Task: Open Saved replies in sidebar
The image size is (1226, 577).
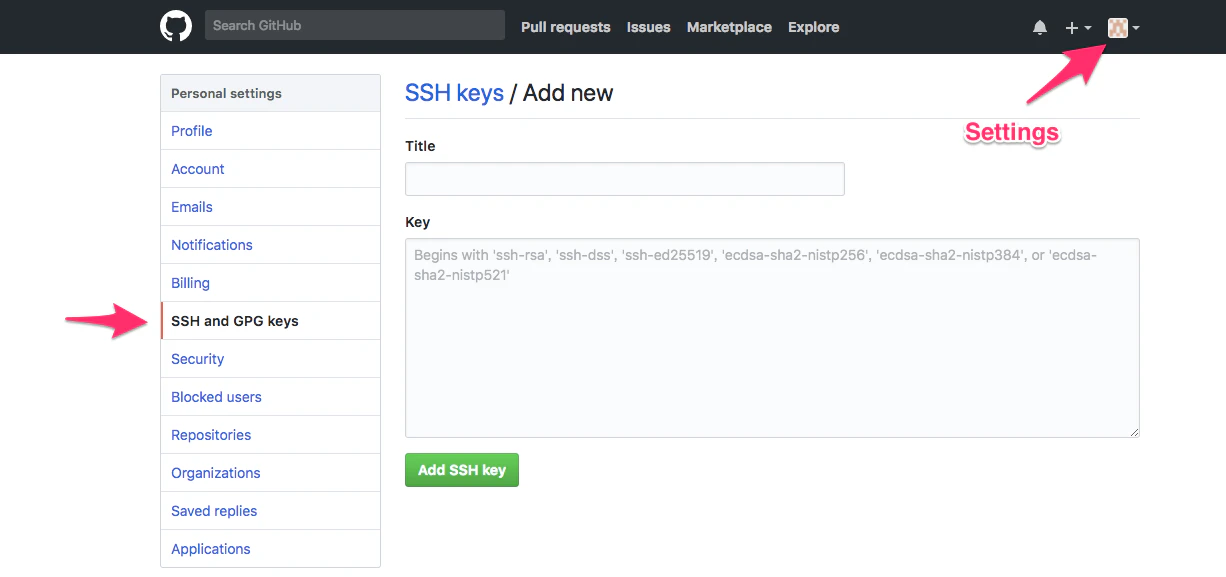Action: pyautogui.click(x=270, y=511)
